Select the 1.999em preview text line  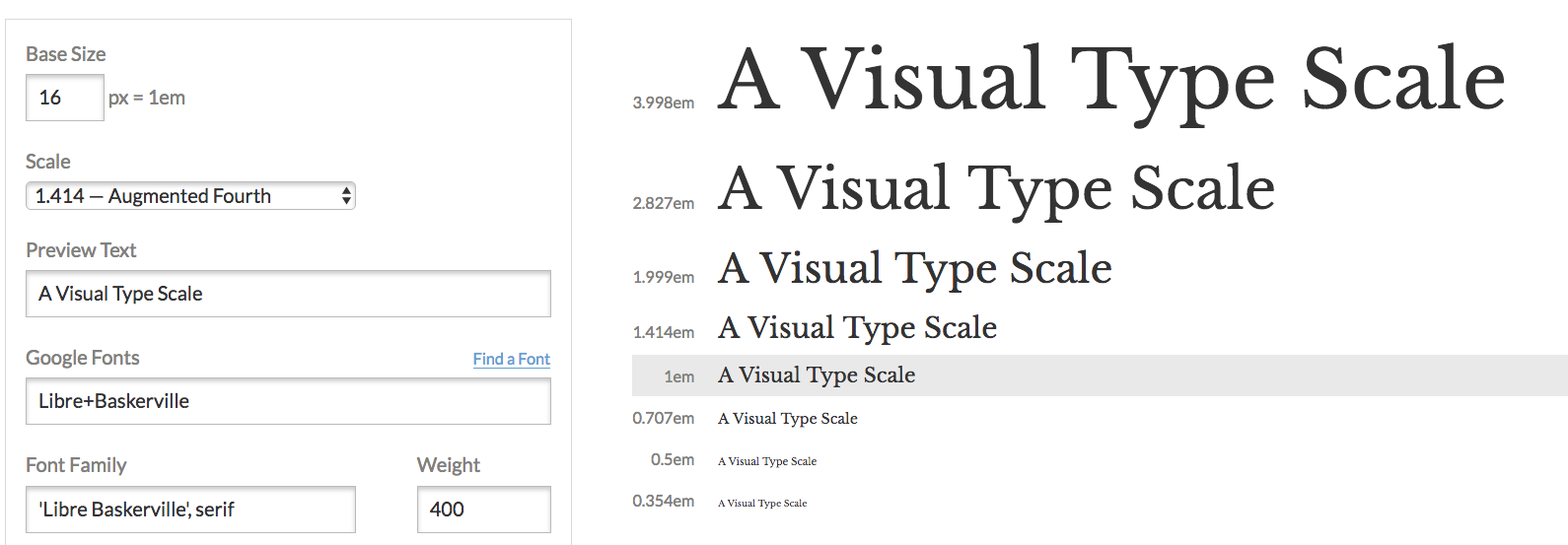[915, 269]
